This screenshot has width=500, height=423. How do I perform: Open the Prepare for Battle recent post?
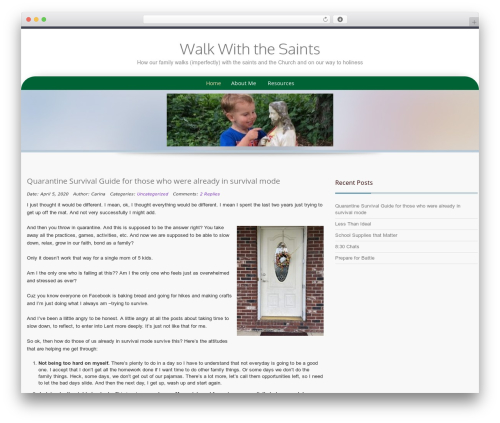pos(355,258)
